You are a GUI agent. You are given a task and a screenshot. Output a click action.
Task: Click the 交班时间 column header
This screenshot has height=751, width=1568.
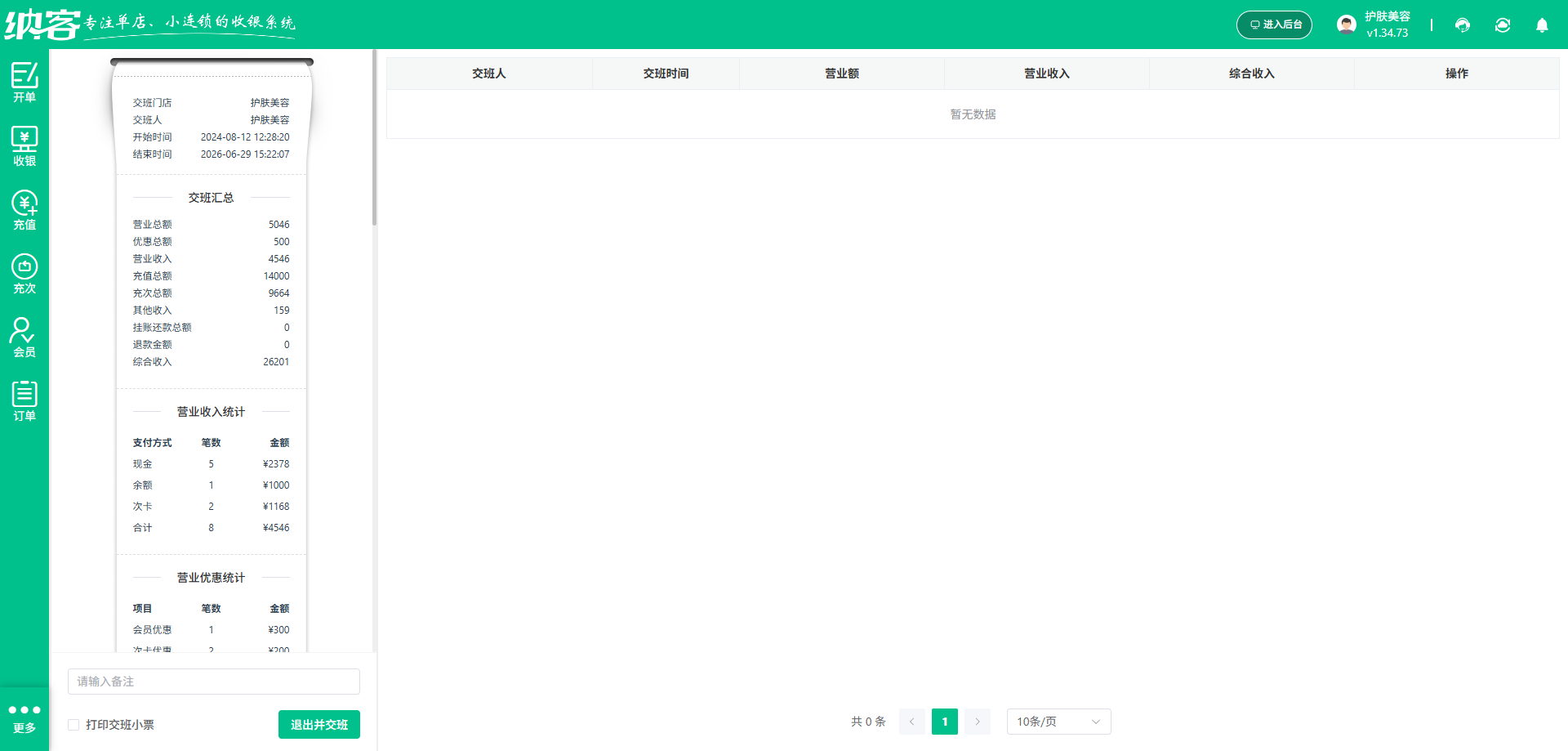[x=666, y=74]
